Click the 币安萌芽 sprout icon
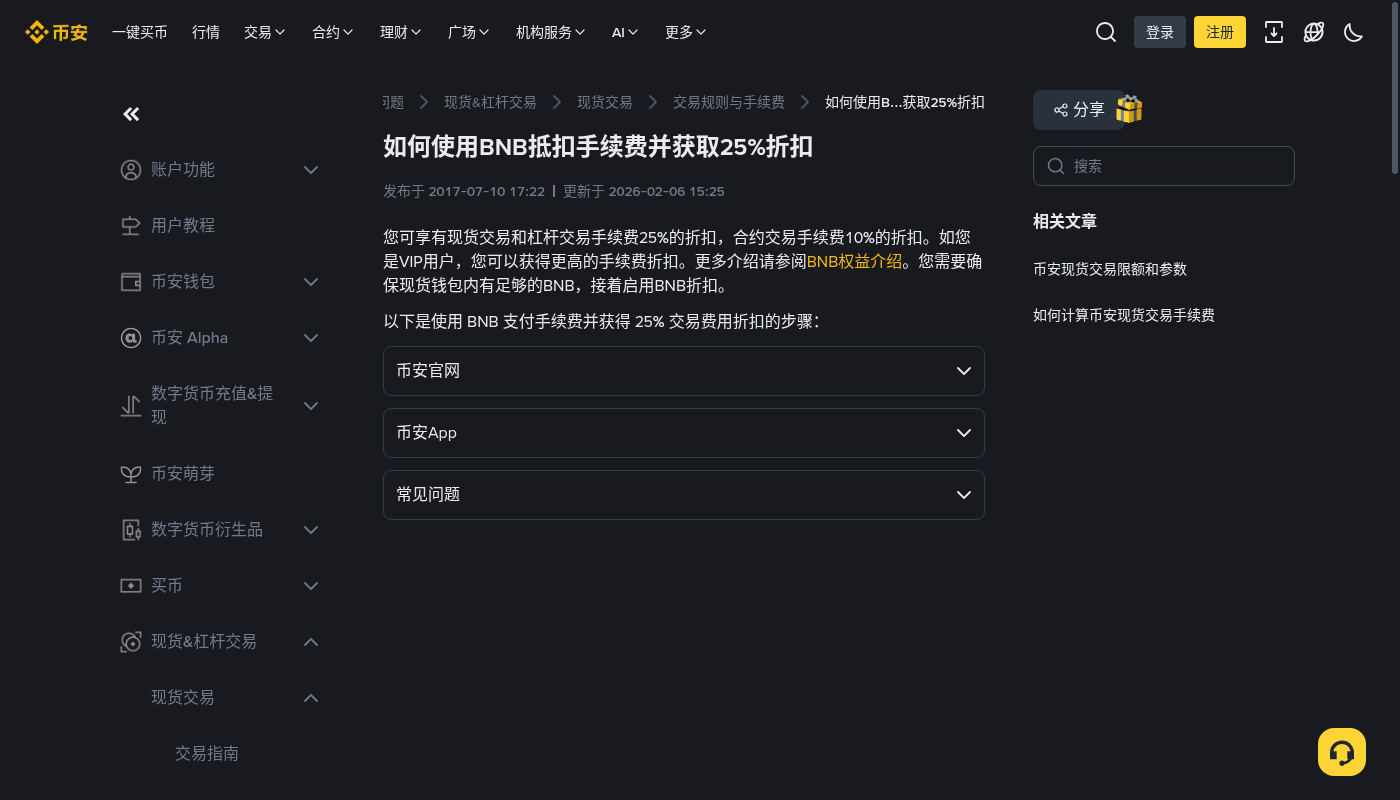The width and height of the screenshot is (1400, 800). [x=131, y=474]
